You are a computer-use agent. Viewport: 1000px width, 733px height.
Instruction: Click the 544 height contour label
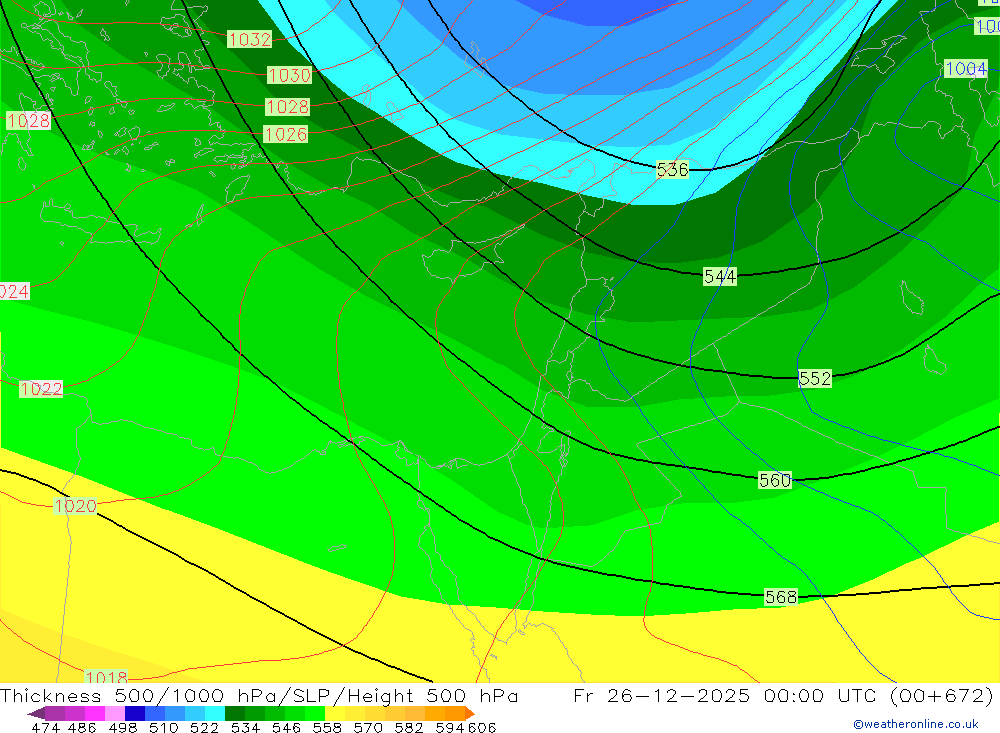pos(720,276)
